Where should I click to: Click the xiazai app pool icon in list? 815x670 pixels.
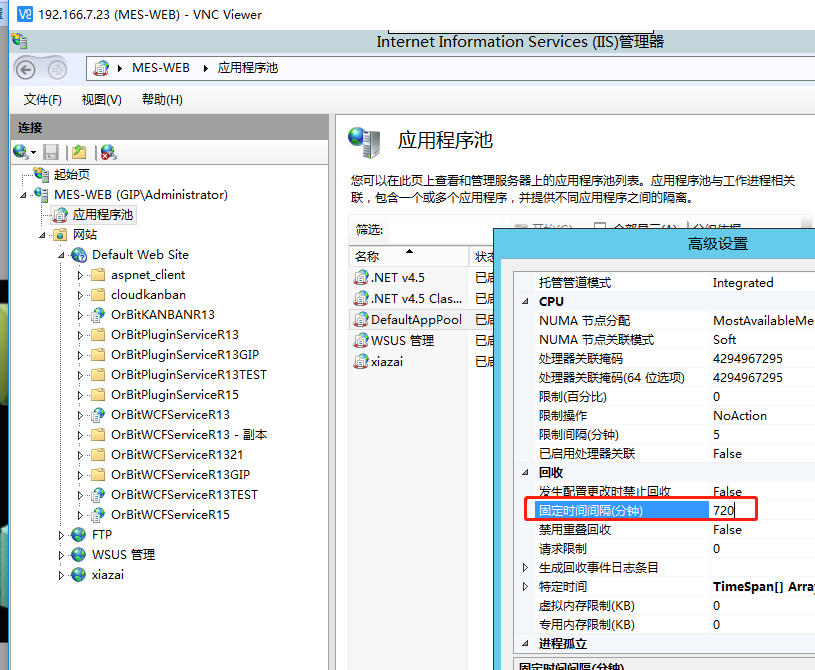point(361,362)
